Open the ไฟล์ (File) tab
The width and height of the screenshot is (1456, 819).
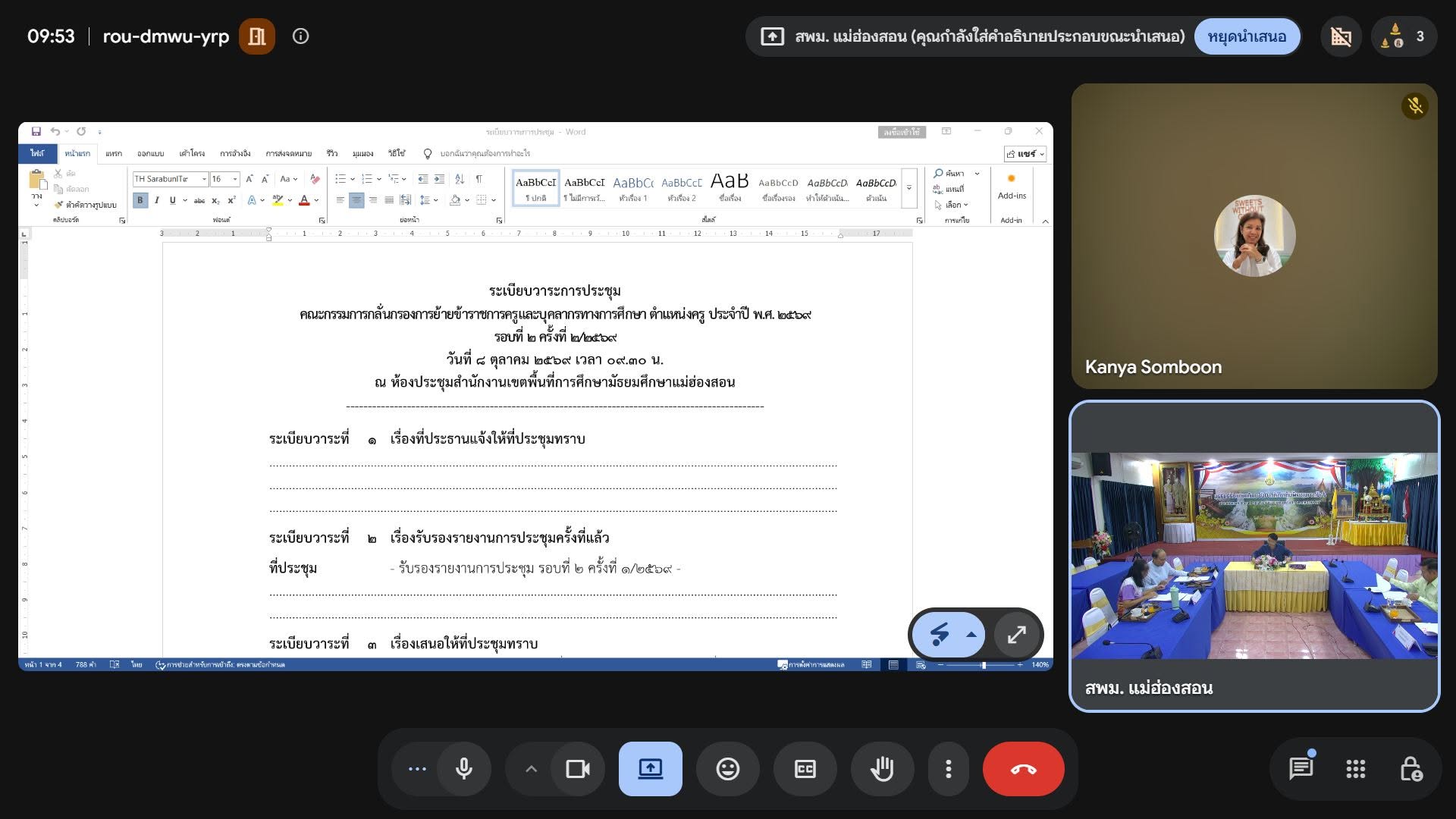pyautogui.click(x=37, y=153)
